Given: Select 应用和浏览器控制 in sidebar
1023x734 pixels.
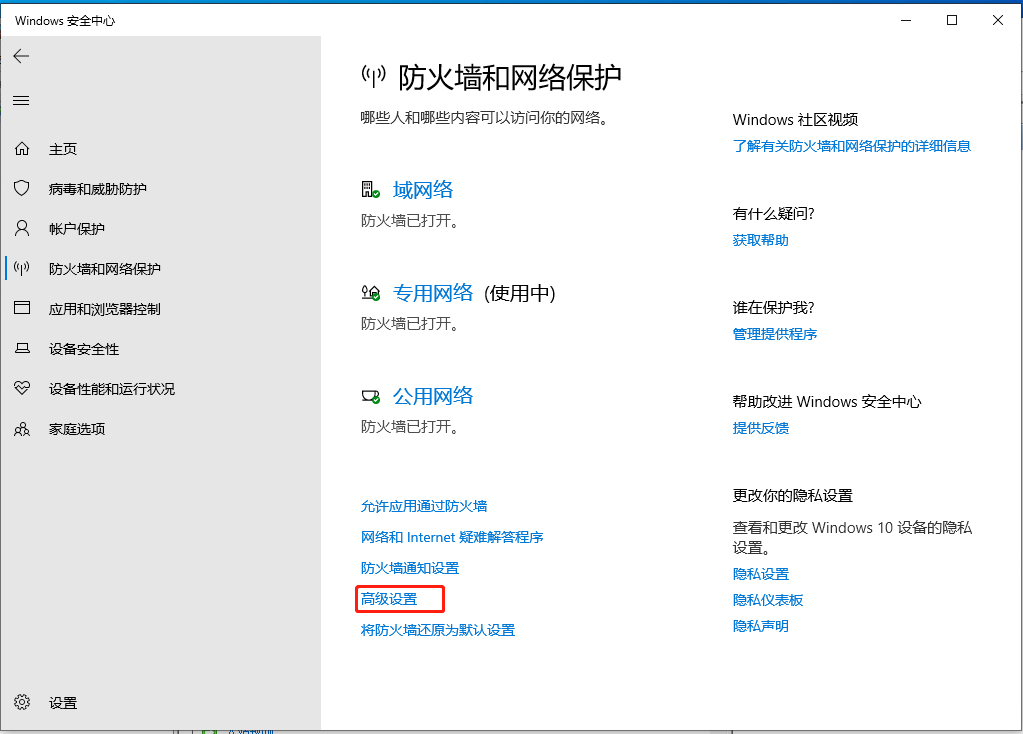Looking at the screenshot, I should click(x=104, y=309).
